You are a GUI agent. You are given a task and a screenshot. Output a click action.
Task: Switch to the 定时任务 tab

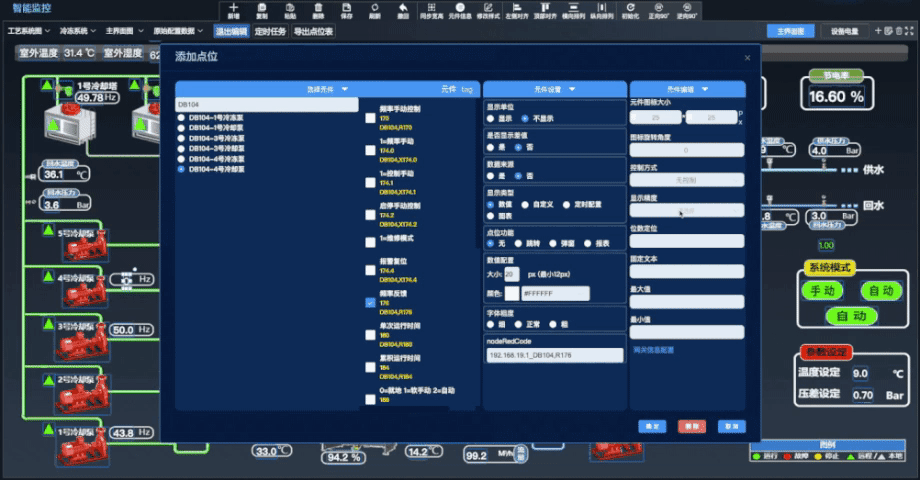click(272, 31)
